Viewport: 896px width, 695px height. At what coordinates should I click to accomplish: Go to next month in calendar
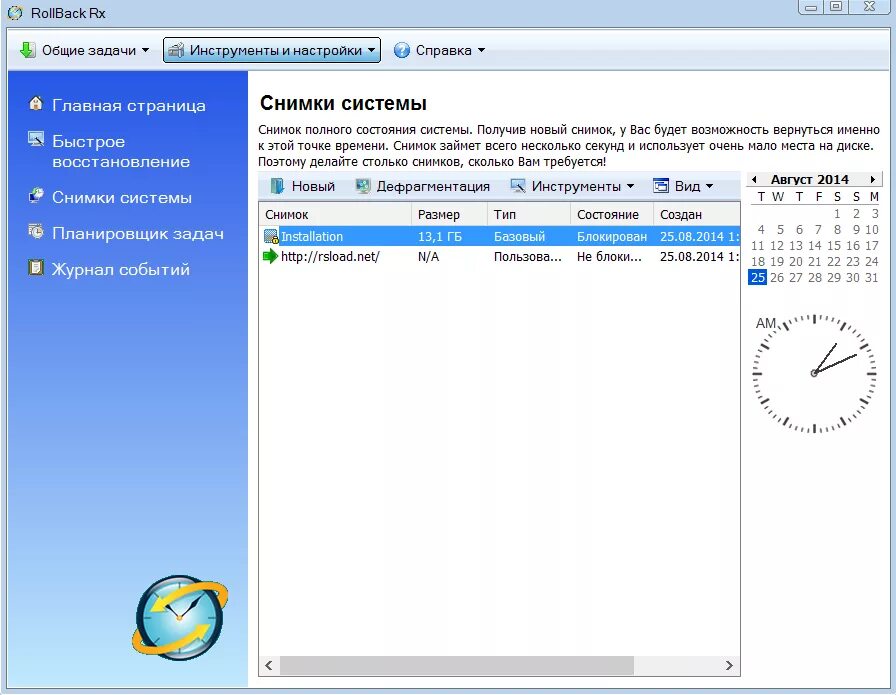click(x=873, y=179)
